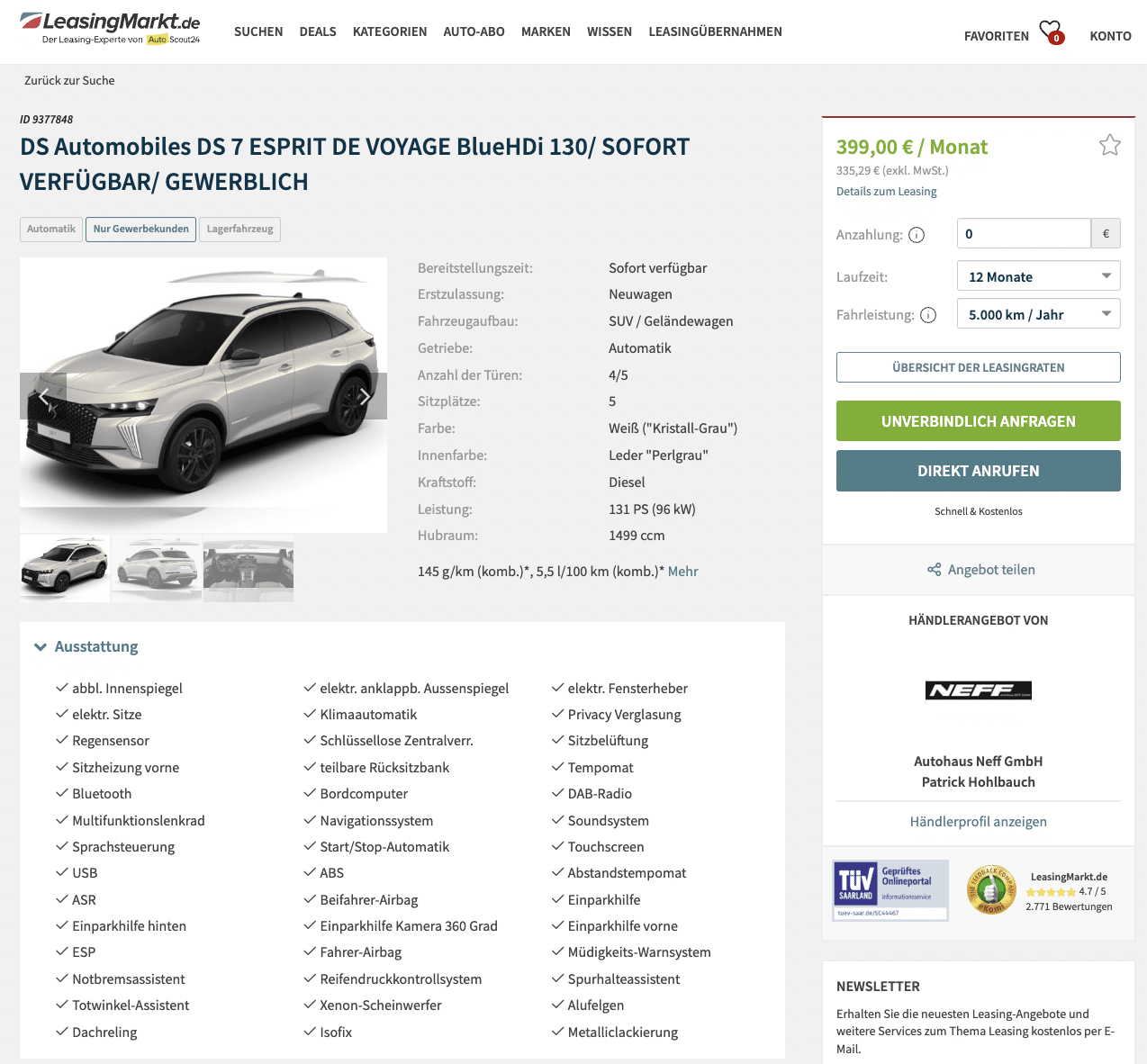Go to previous car image arrow
Viewport: 1147px width, 1064px height.
click(43, 396)
